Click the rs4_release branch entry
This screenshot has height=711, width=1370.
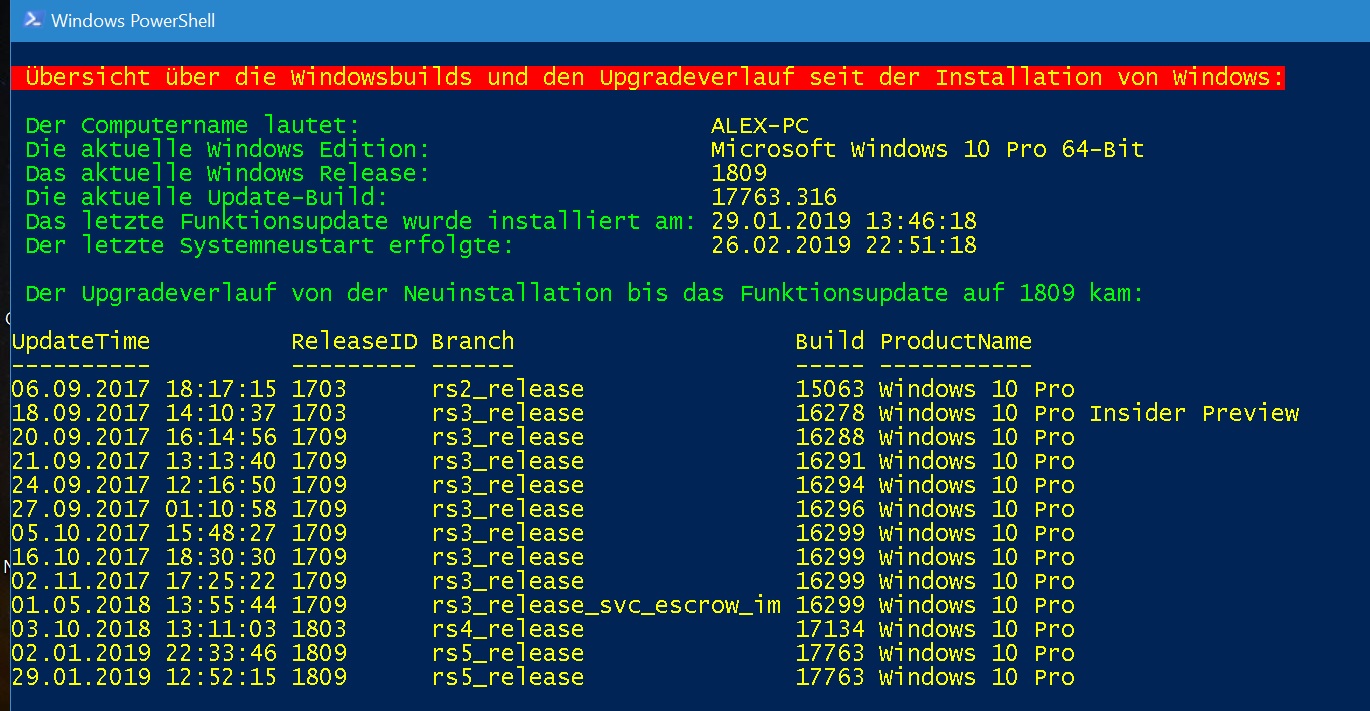(508, 629)
